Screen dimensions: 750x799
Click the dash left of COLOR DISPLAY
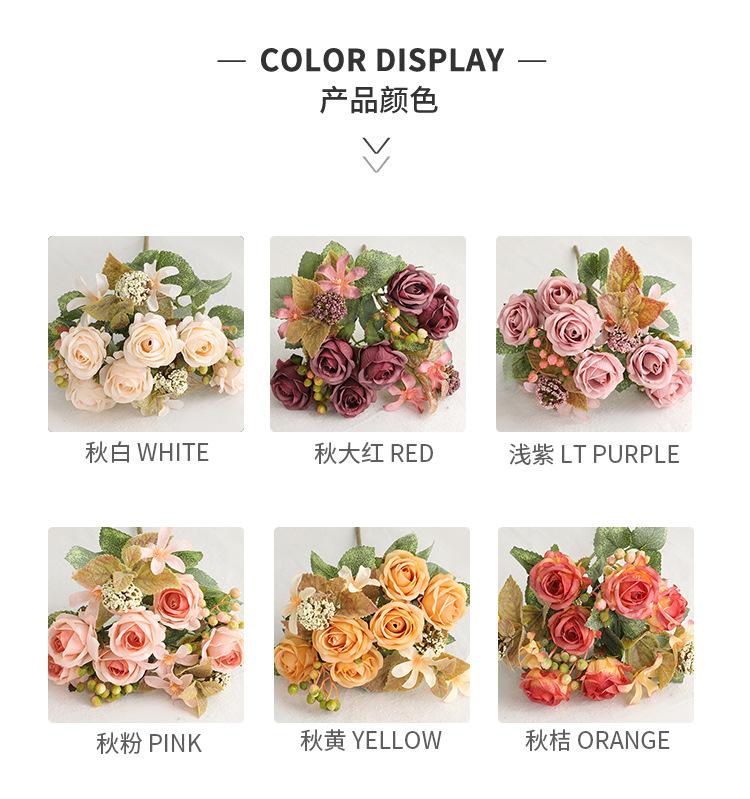coord(231,61)
